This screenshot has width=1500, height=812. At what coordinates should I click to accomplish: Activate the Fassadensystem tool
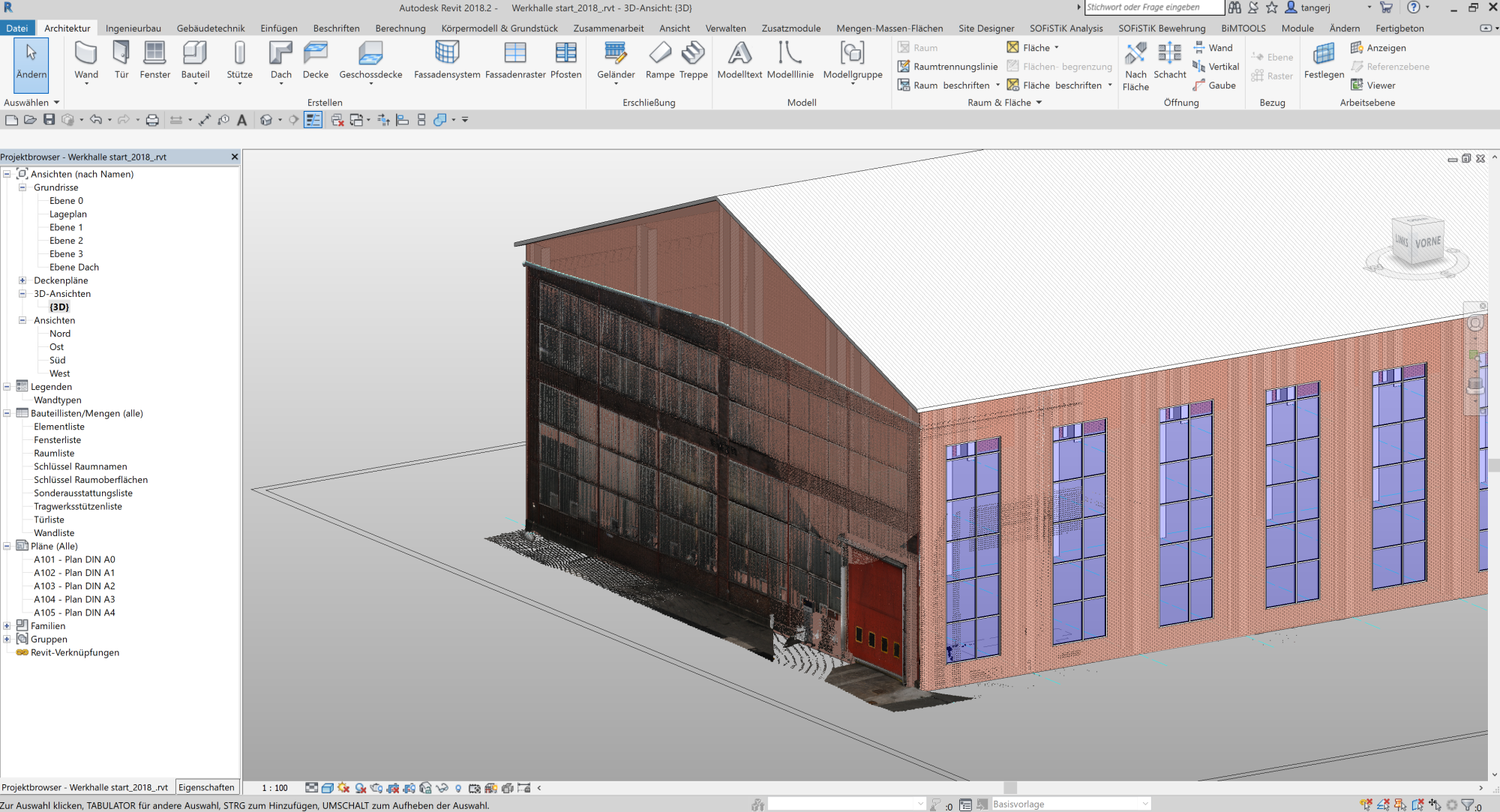coord(447,60)
